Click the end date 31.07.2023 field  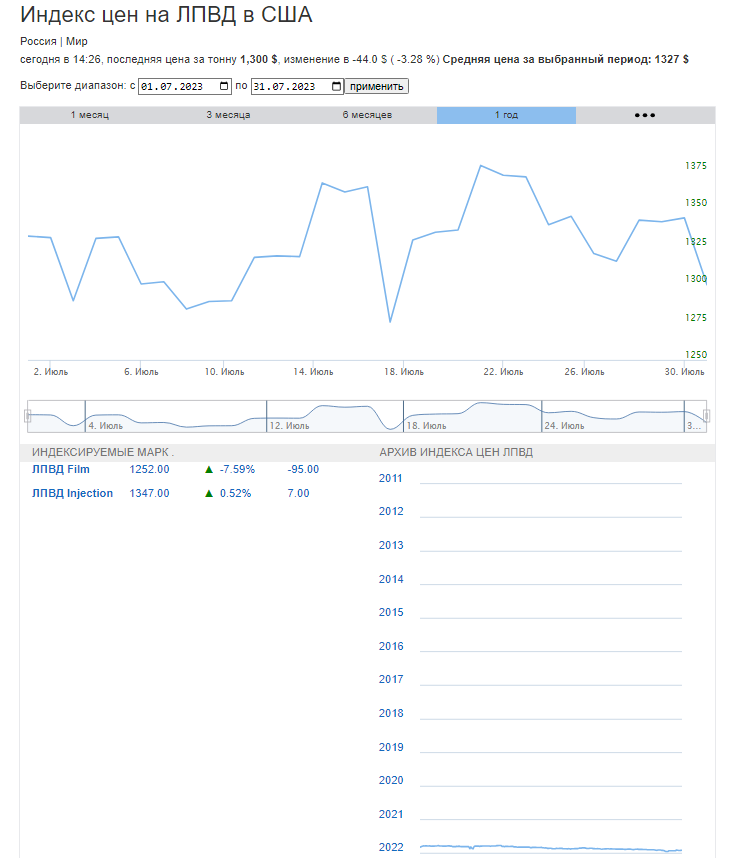click(298, 86)
